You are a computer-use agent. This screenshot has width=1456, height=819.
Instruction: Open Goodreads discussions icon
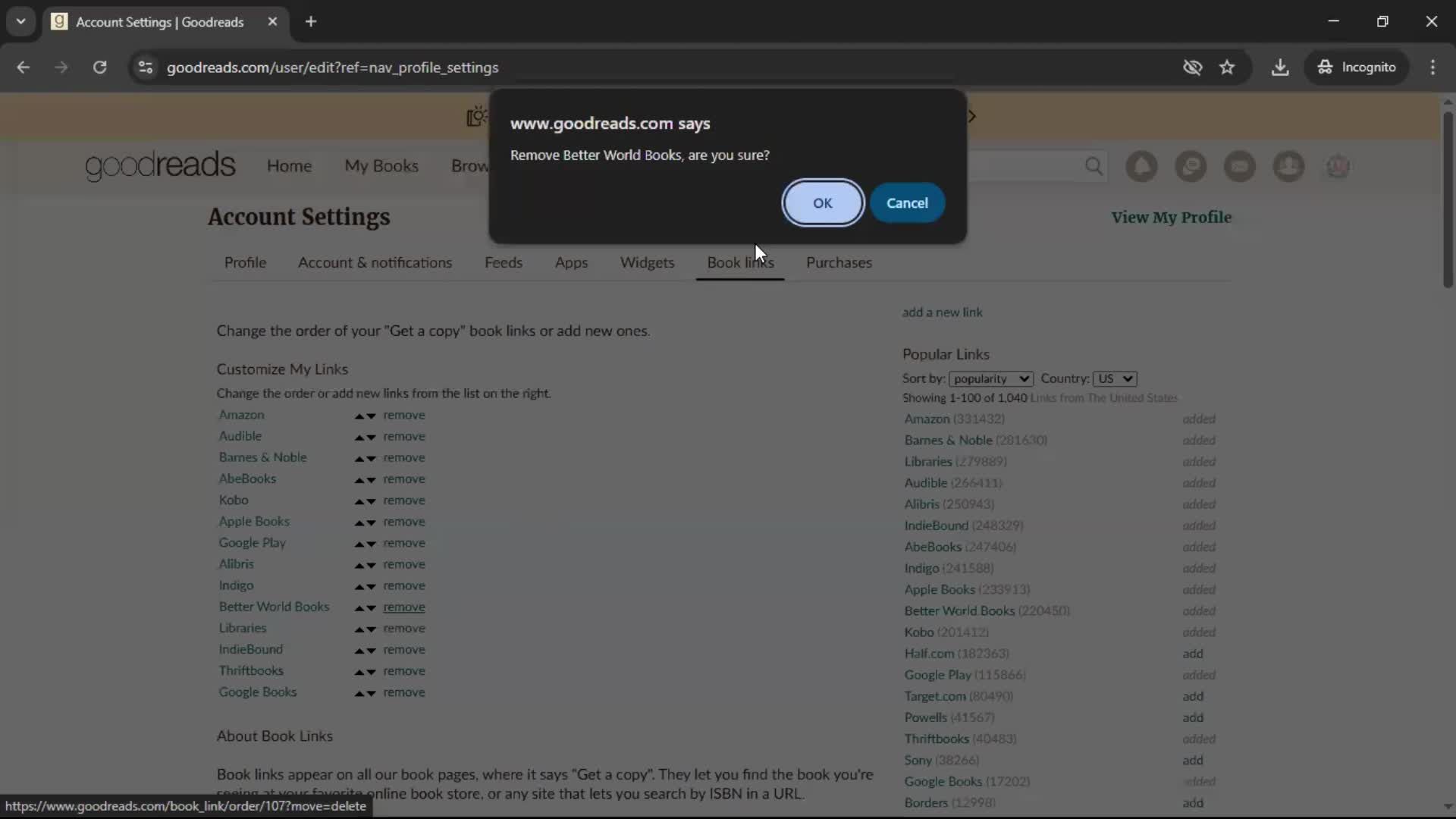pos(1191,166)
